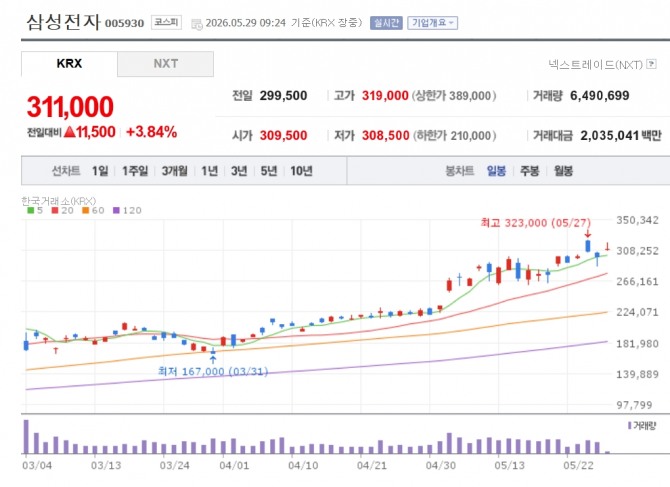Click the 거래량 value 6,490,699
This screenshot has height=487, width=670.
pos(599,96)
